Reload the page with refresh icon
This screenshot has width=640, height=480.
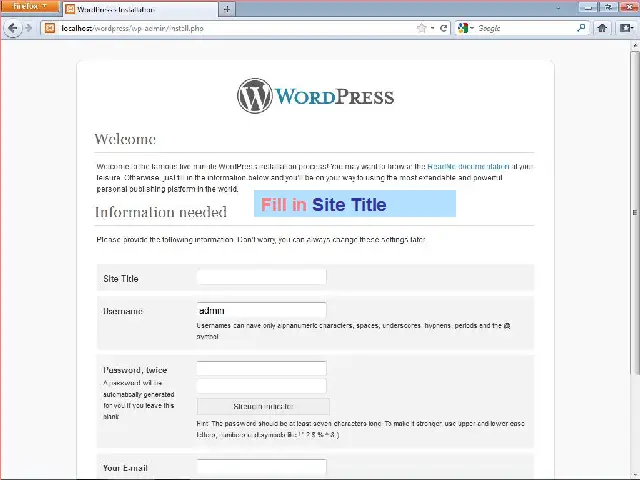(444, 28)
